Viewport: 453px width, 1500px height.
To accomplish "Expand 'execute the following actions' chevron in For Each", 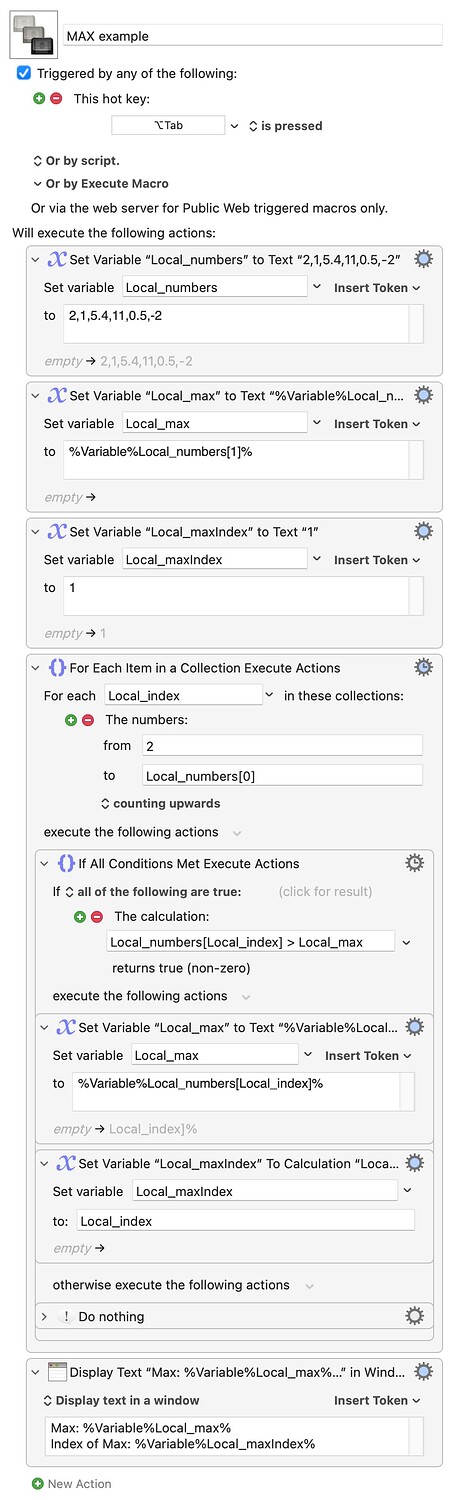I will (x=237, y=832).
